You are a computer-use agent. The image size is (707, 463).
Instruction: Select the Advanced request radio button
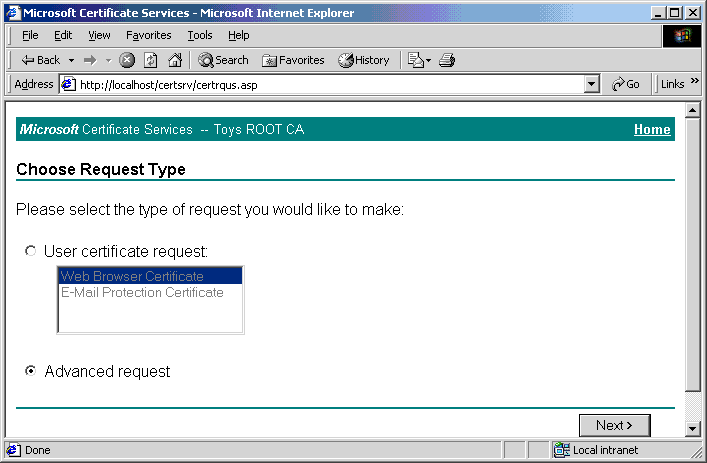coord(30,371)
